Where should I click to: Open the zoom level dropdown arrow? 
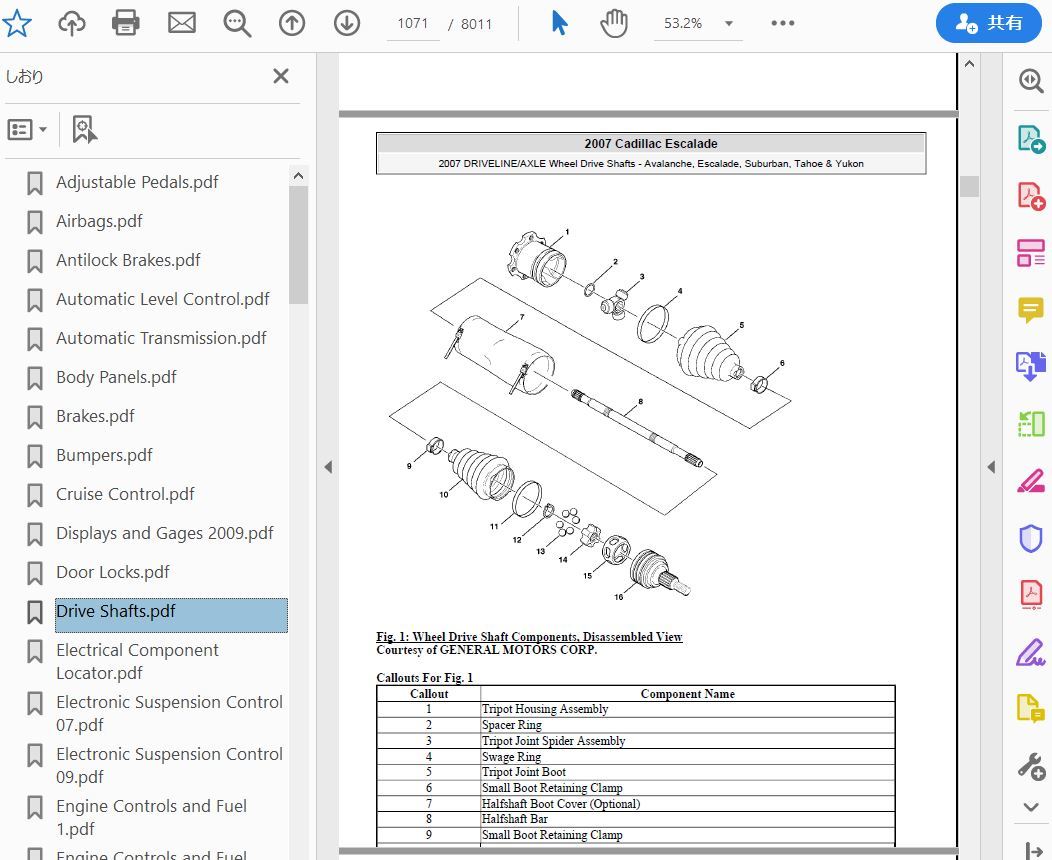729,24
